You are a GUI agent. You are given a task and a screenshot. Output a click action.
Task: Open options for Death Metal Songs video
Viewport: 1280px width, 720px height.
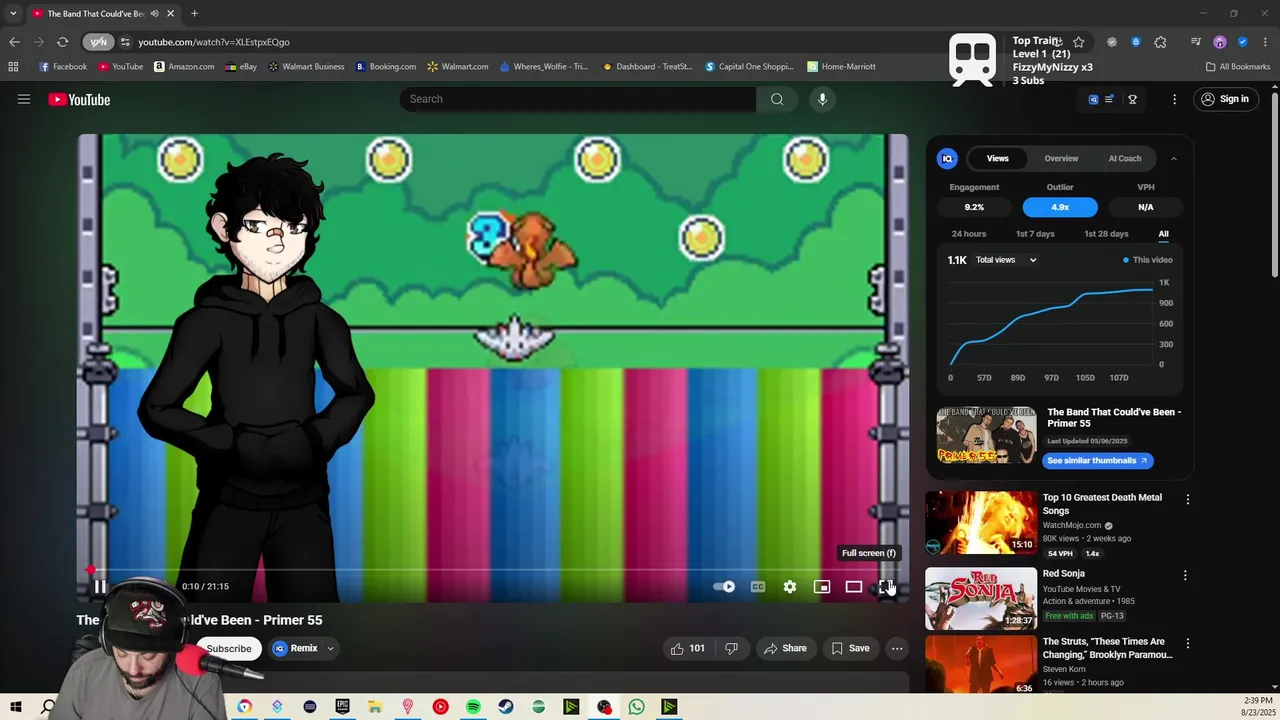(1188, 499)
